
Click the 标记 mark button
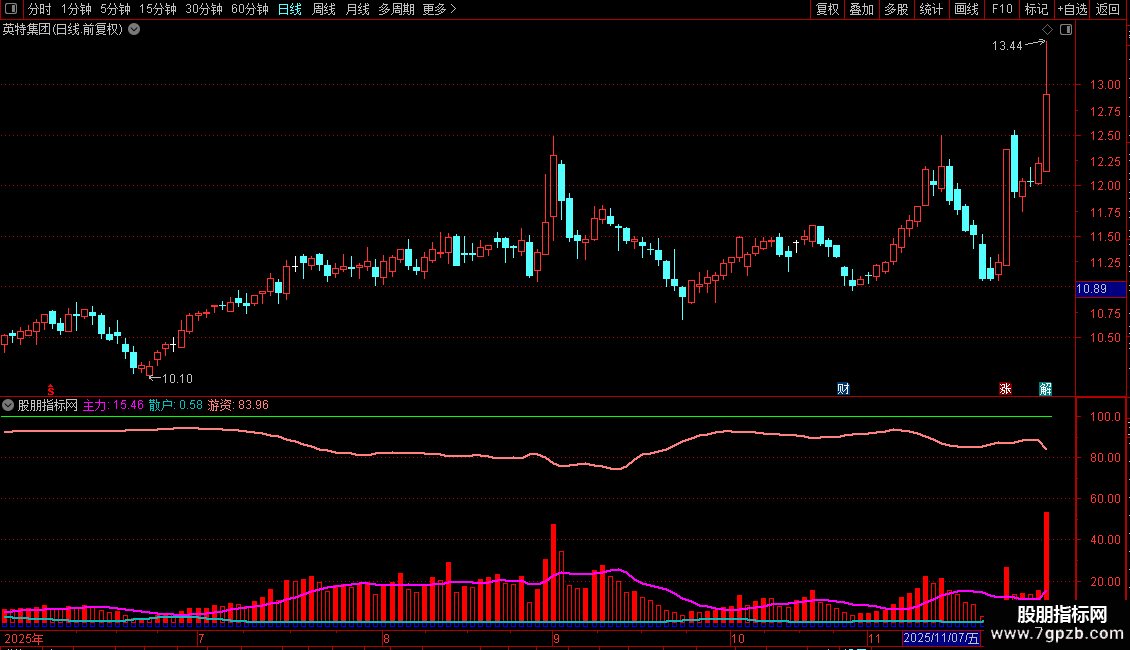coord(1036,9)
